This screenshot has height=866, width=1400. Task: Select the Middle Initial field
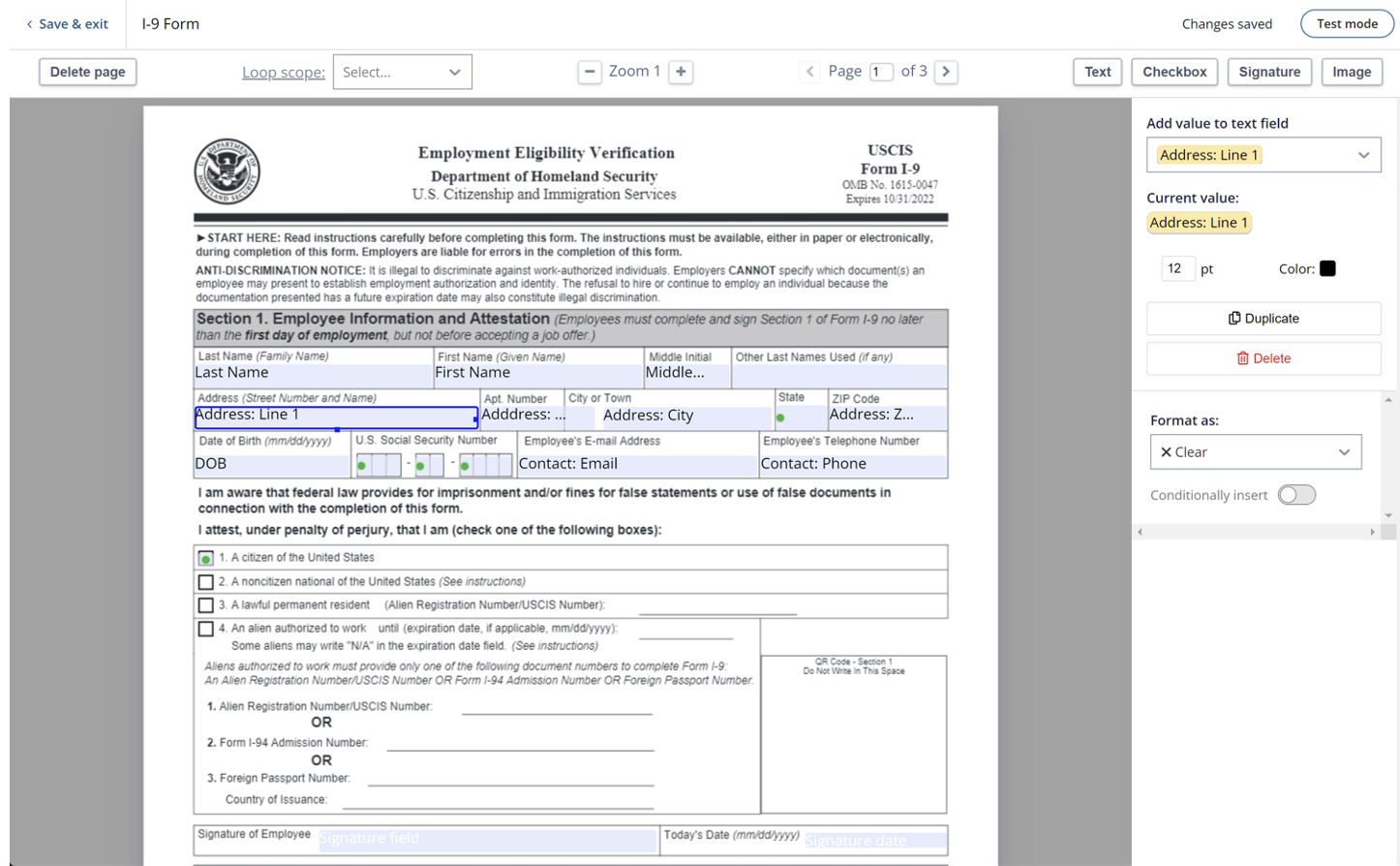(686, 374)
